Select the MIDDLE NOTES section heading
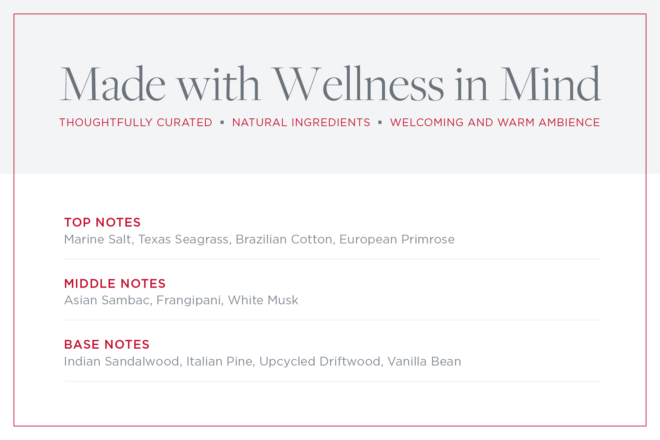660x440 pixels. point(114,283)
